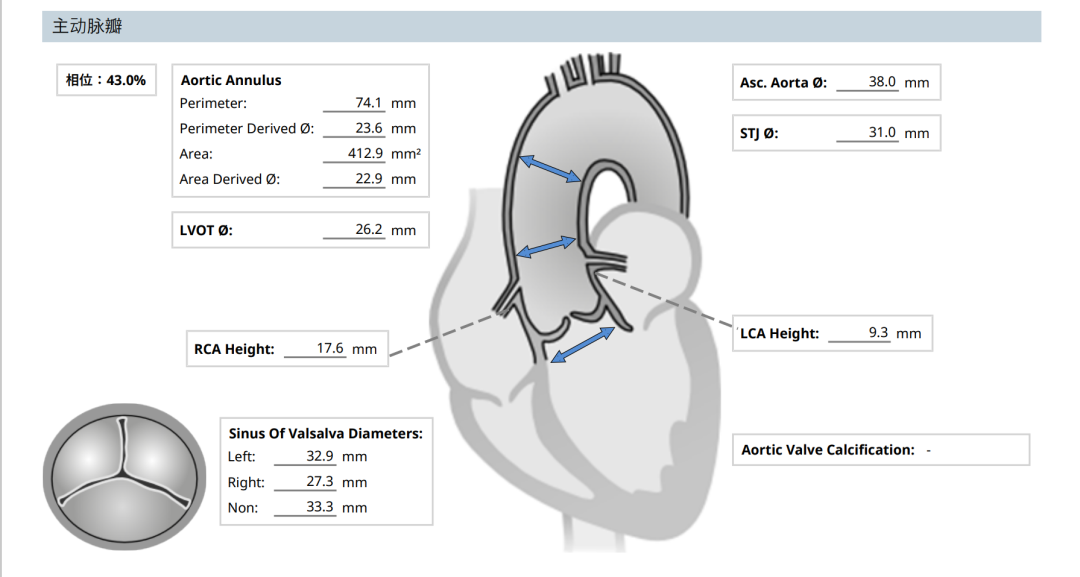Click the Aortic Valve Calcification field
The image size is (1080, 577).
(880, 450)
